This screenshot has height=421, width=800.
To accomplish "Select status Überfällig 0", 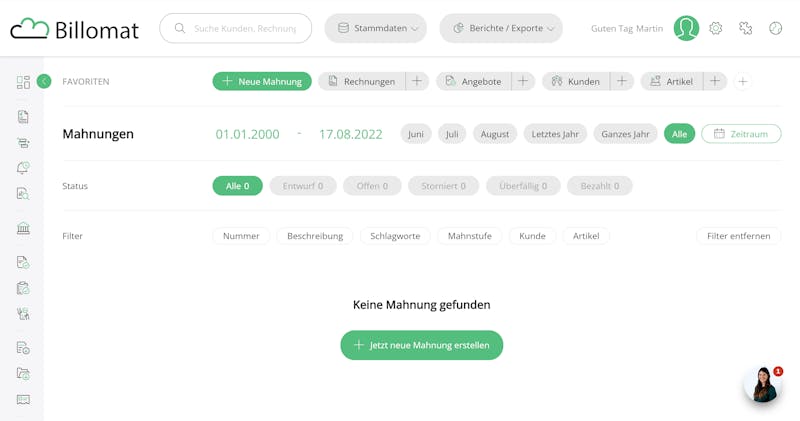I will (523, 186).
